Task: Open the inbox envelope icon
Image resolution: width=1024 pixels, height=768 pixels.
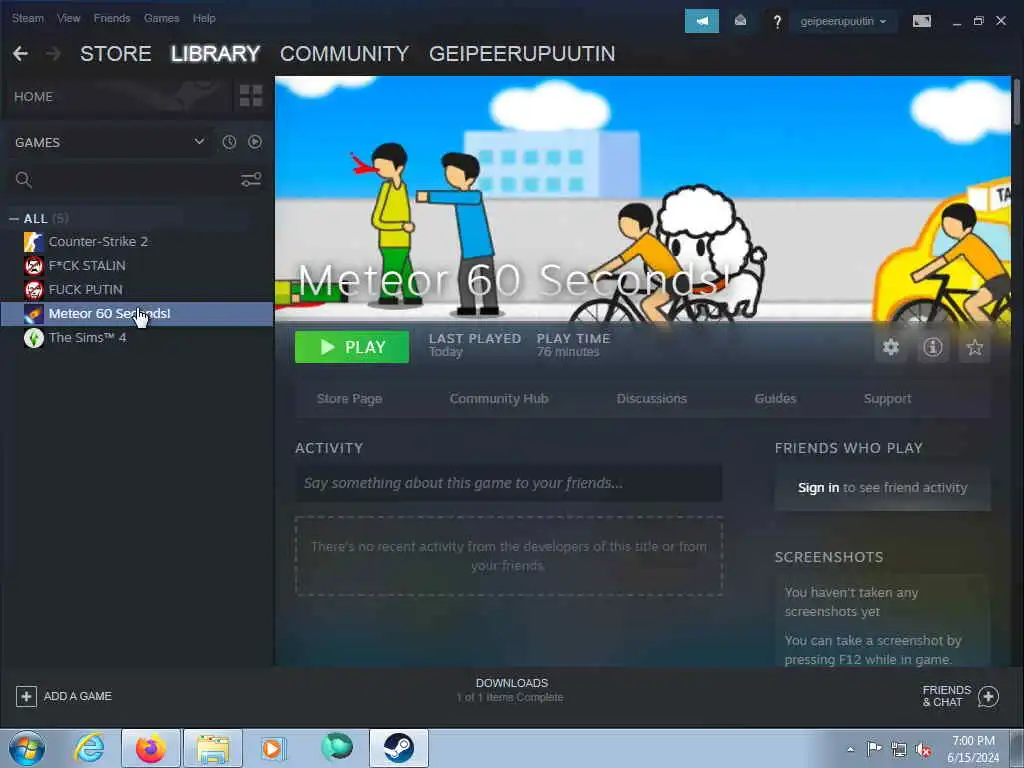Action: (741, 21)
